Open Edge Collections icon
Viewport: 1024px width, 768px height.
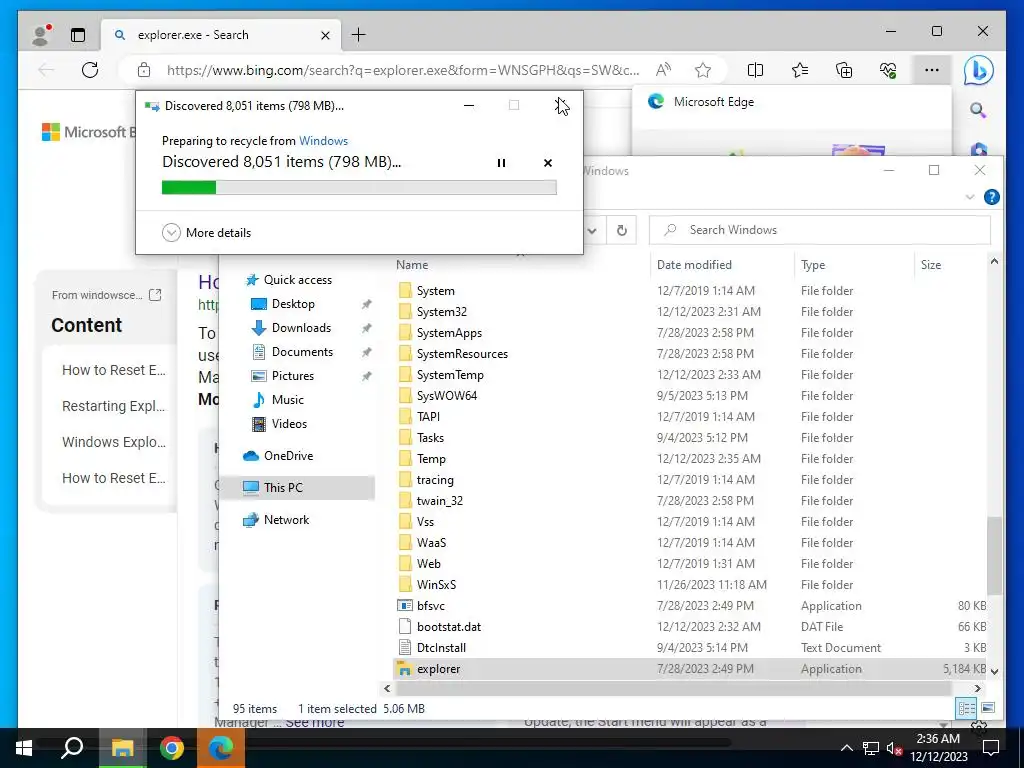[x=844, y=70]
